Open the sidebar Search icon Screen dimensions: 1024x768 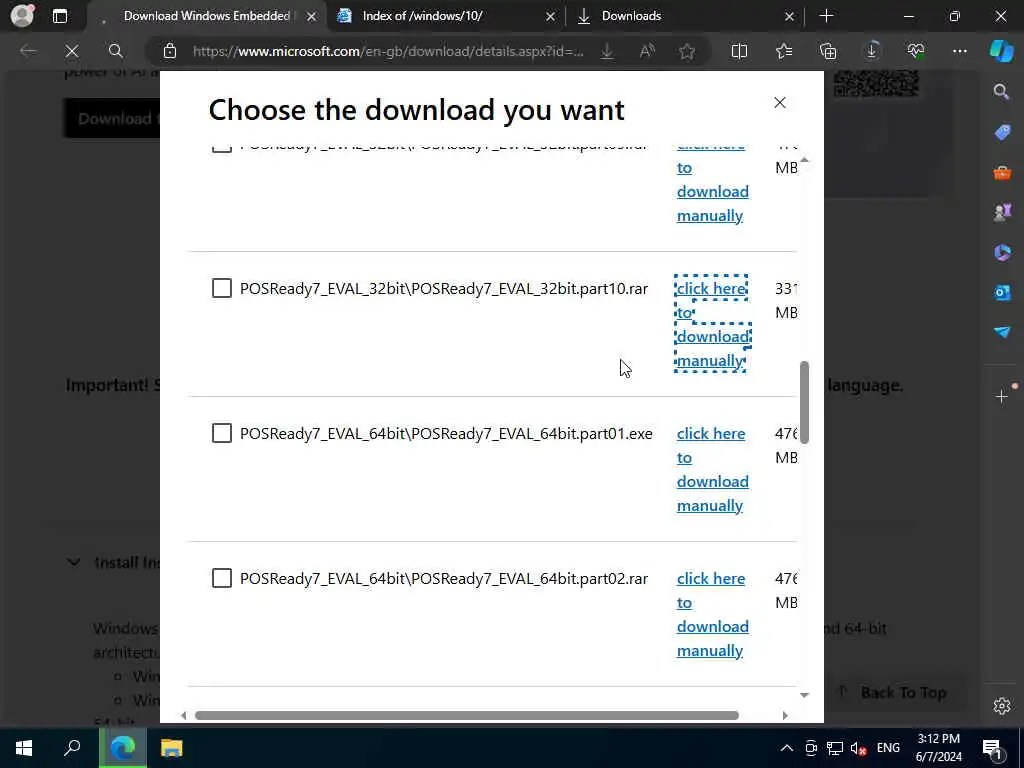[x=1001, y=91]
